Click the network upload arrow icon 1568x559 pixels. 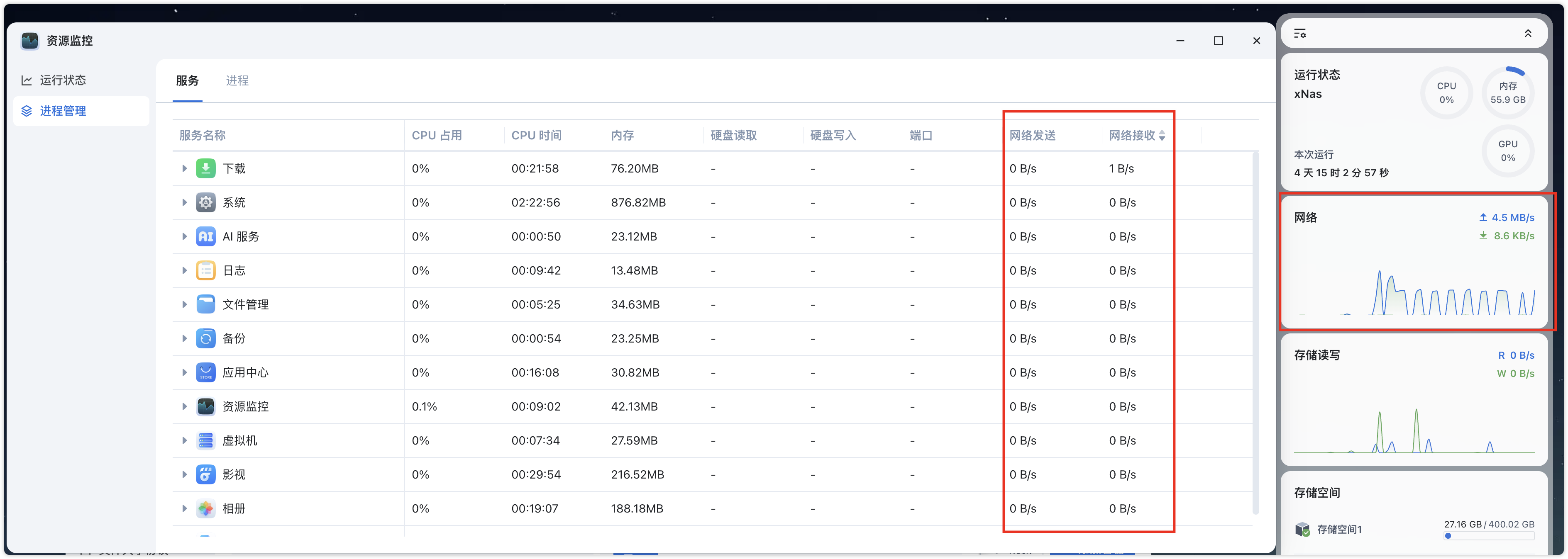[x=1483, y=218]
